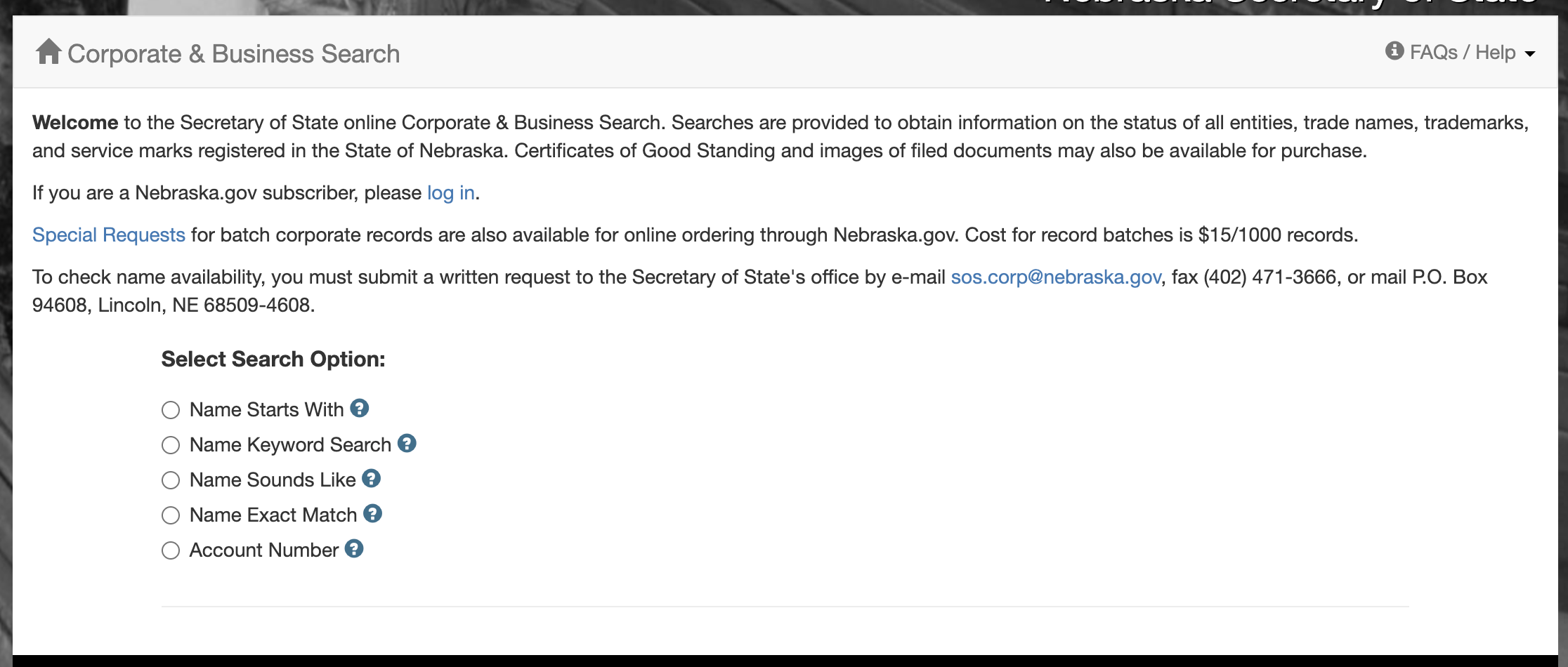Expand the FAQs / Help dropdown arrow
Image resolution: width=1568 pixels, height=667 pixels.
point(1530,54)
